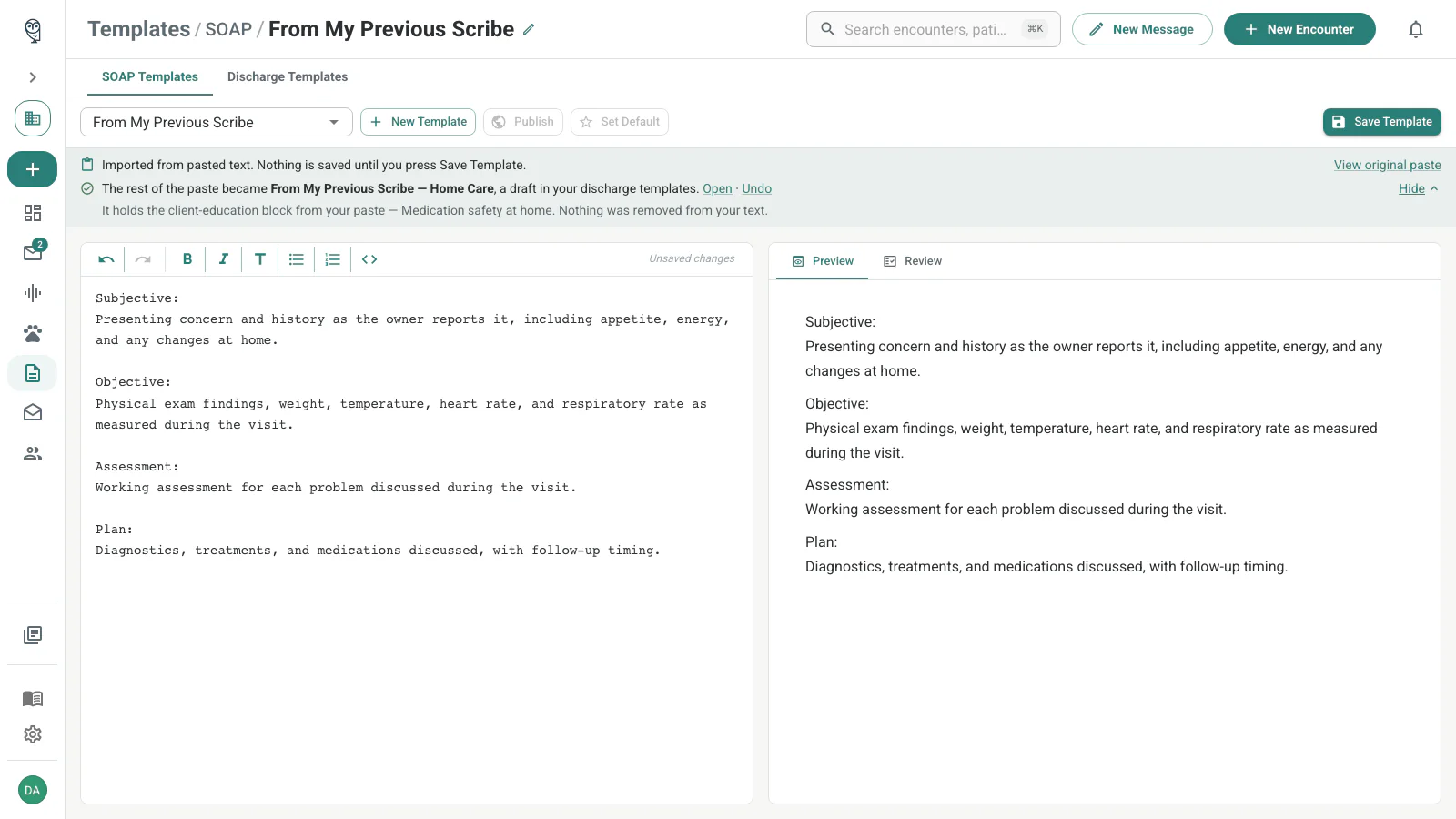Expand the sidebar with the chevron arrow
Screen dimensions: 1456x819
point(33,77)
